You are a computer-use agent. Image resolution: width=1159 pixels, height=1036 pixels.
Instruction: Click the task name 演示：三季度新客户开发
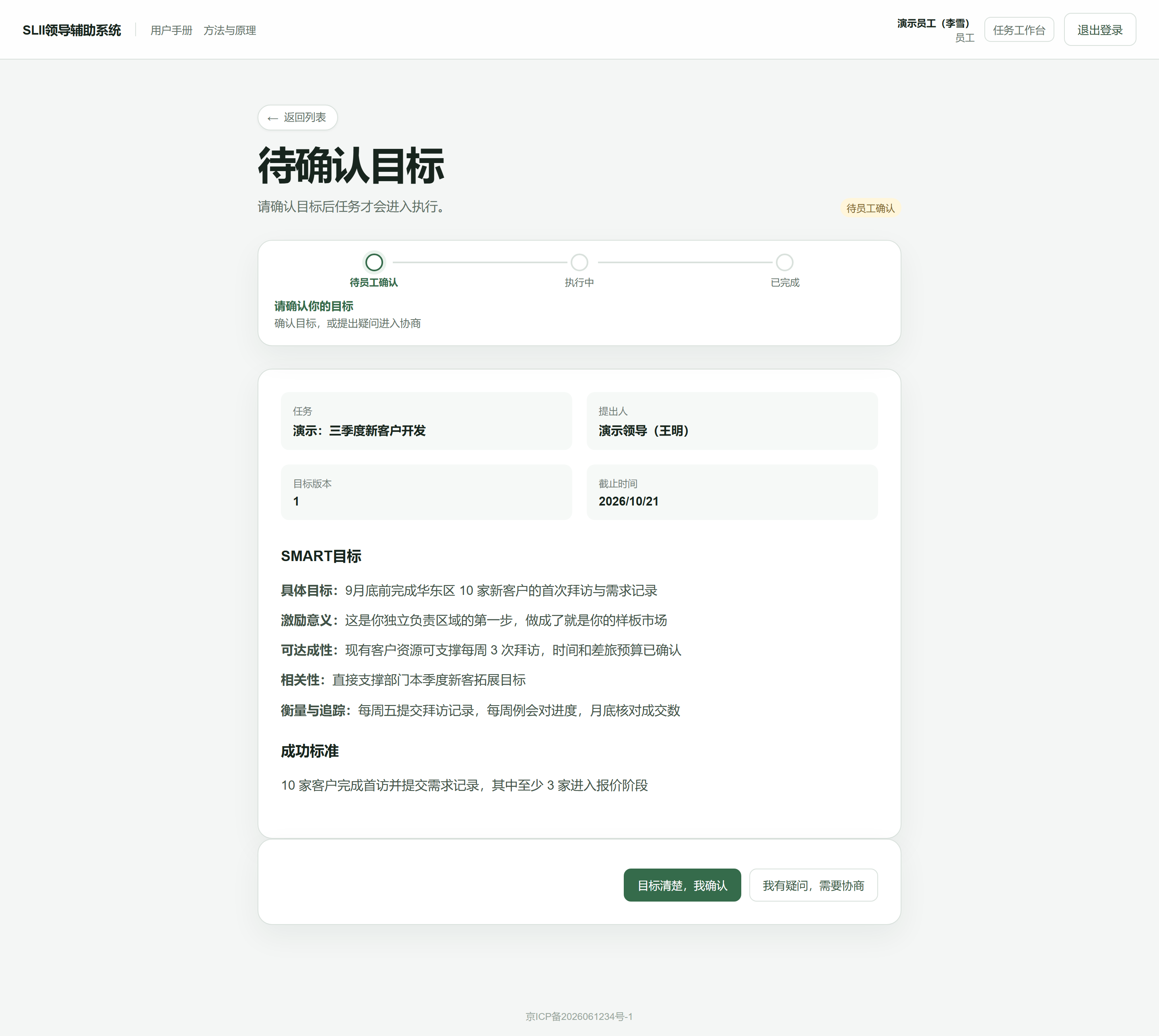[359, 431]
